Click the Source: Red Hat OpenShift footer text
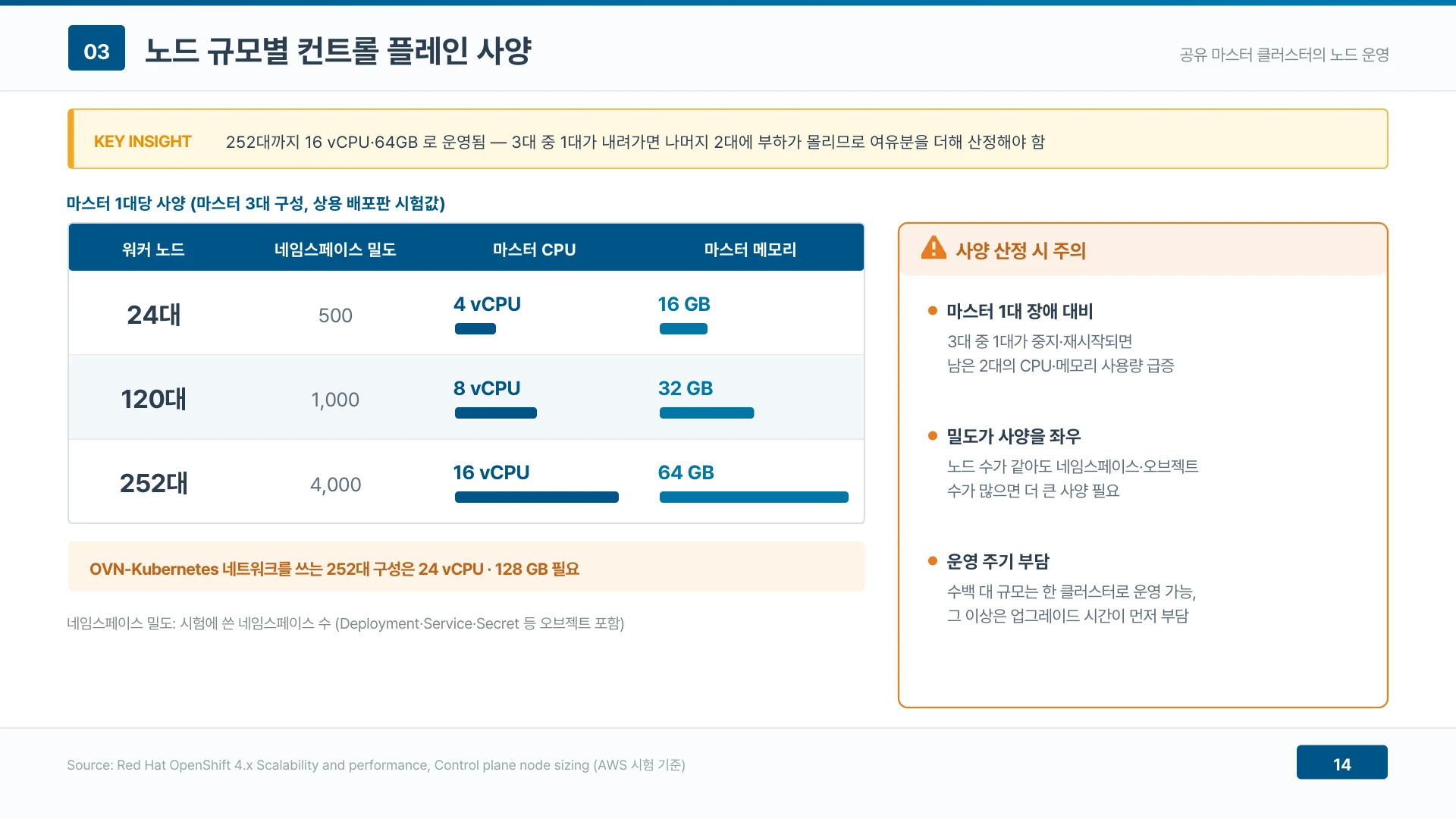 376,765
